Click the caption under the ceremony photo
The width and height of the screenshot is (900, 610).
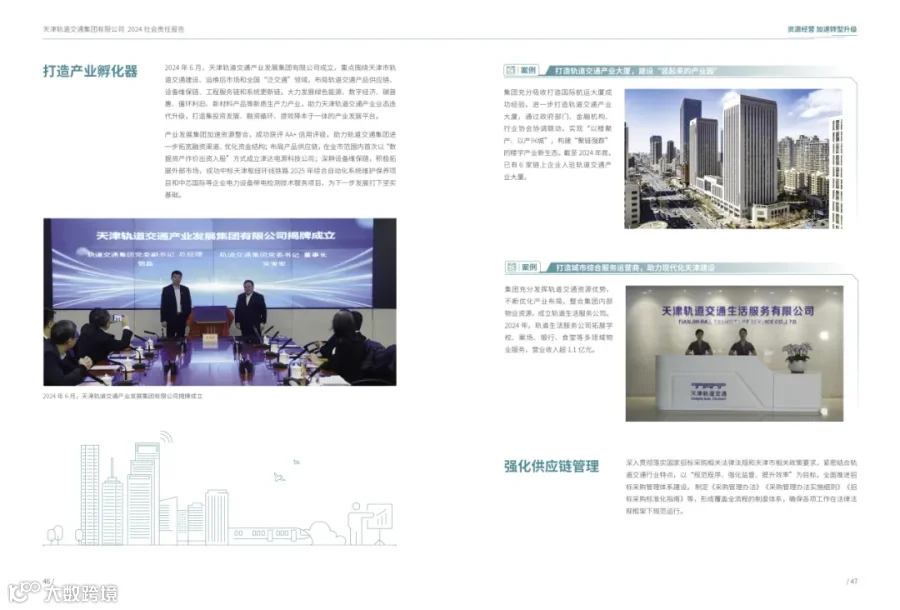(x=123, y=397)
